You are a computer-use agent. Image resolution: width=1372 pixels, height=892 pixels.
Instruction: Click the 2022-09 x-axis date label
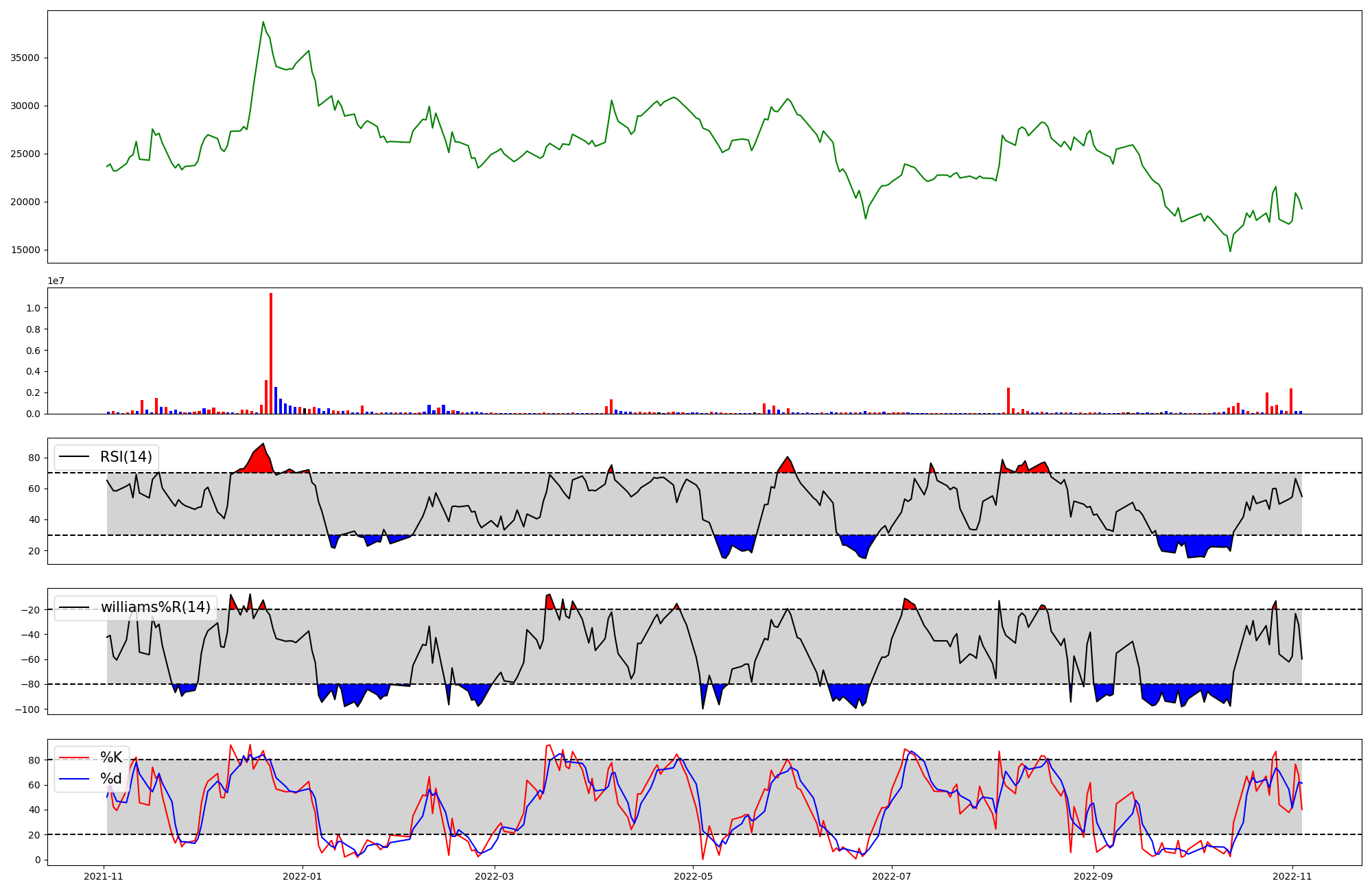tap(1093, 876)
